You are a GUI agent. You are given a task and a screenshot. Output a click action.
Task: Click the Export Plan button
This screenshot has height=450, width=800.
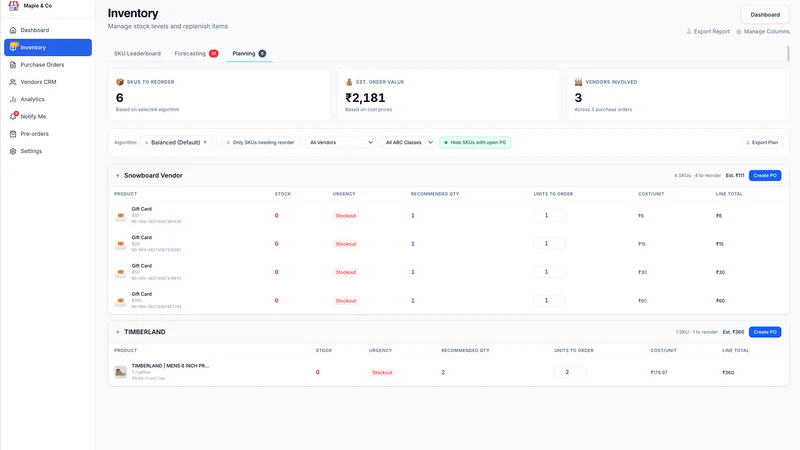point(762,142)
